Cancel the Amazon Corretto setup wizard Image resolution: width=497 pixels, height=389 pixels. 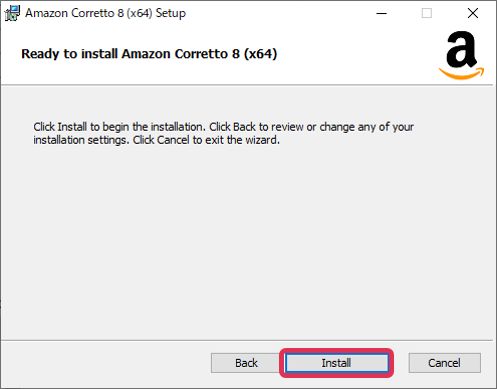pyautogui.click(x=444, y=363)
